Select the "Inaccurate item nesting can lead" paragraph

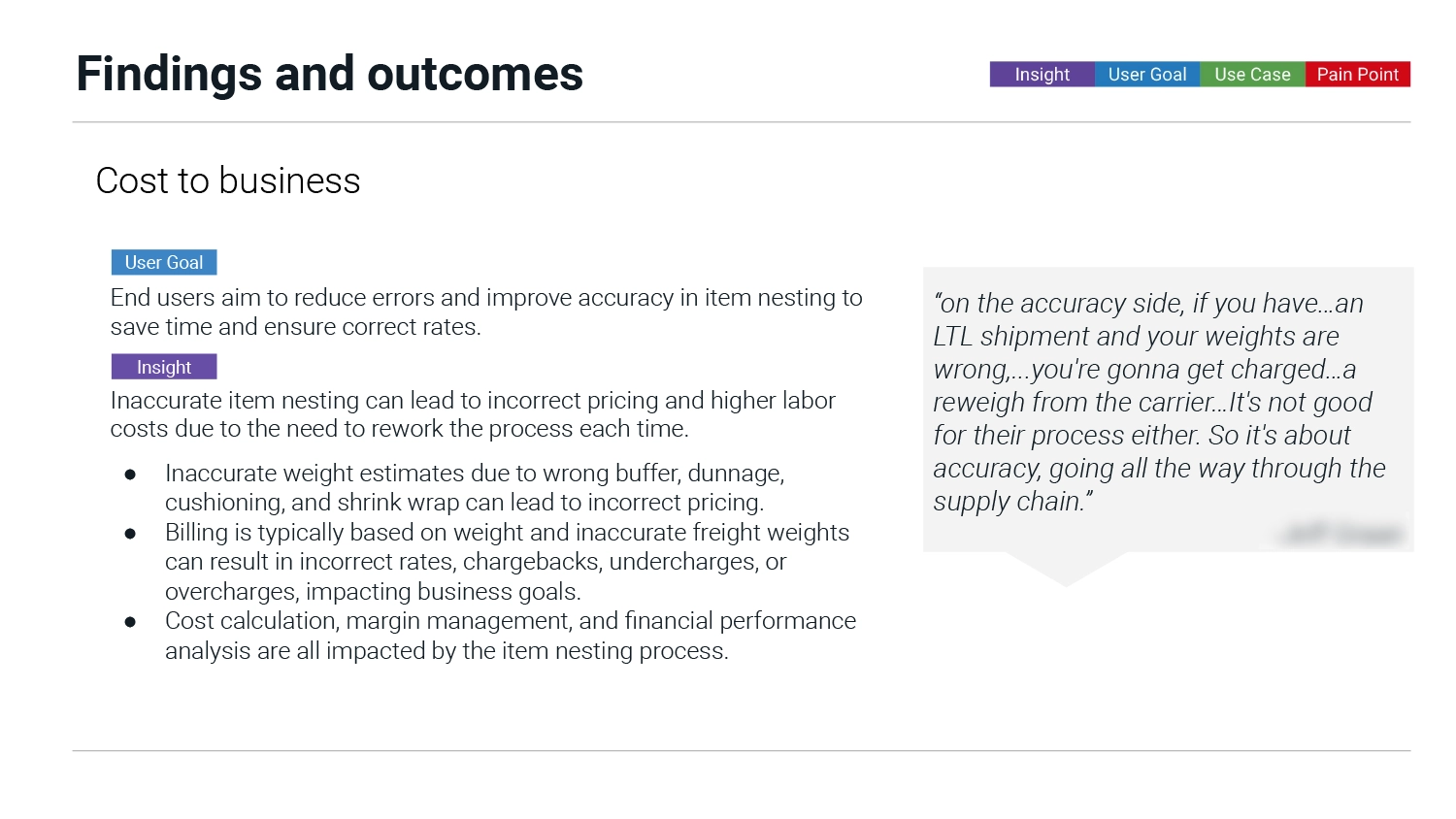click(473, 414)
